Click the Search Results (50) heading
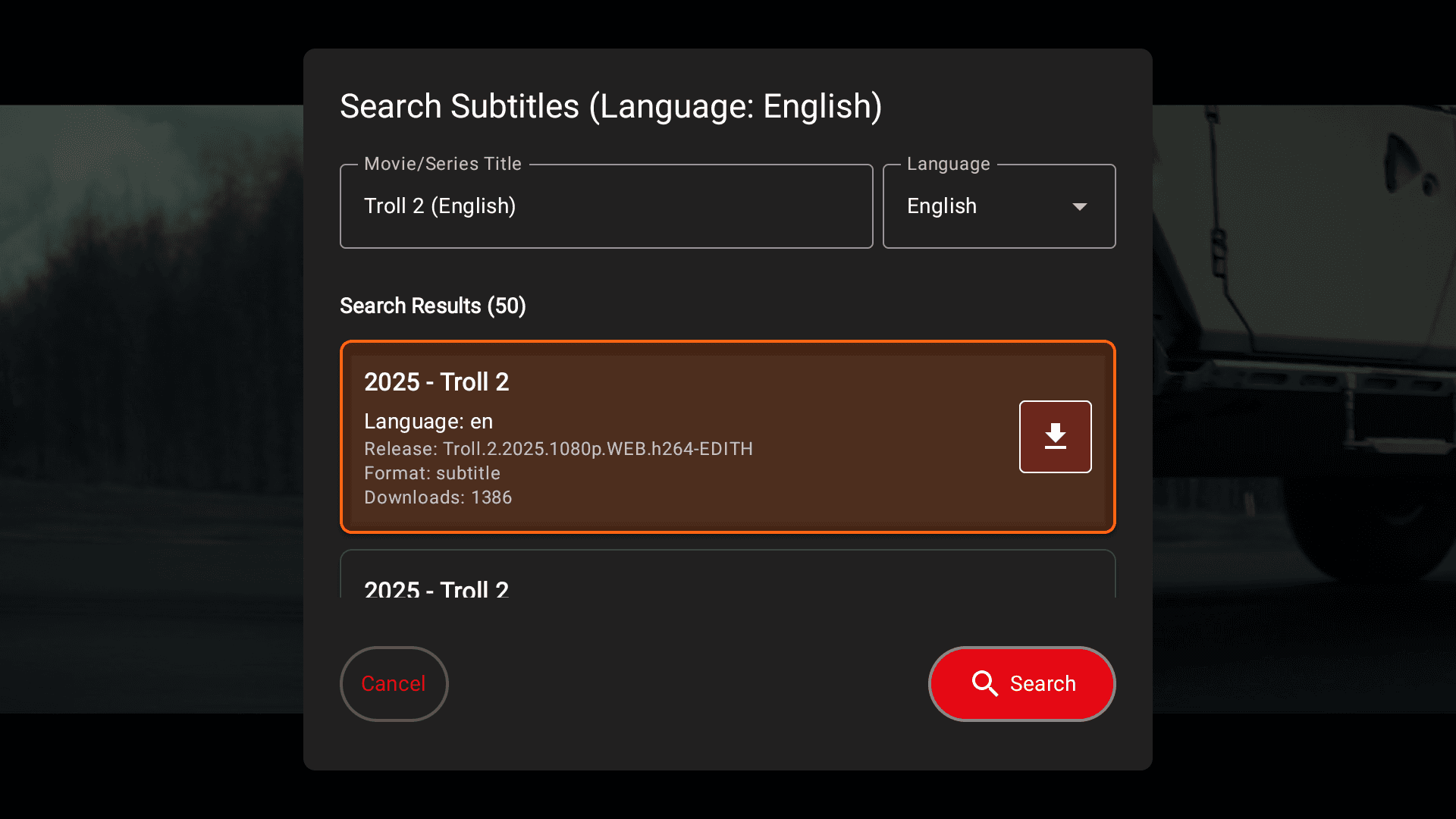 pos(432,306)
